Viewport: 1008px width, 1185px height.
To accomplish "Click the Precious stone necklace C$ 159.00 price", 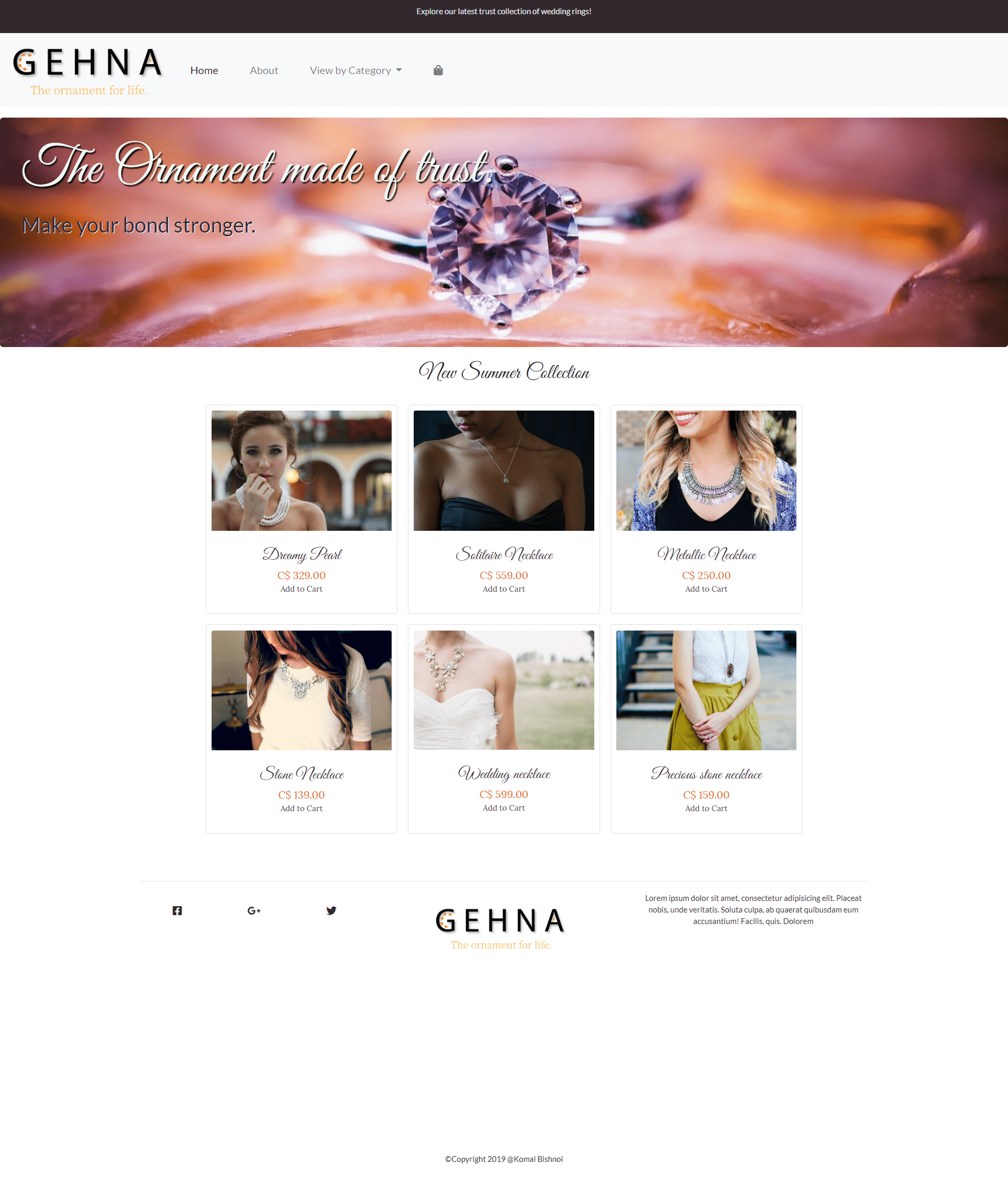I will [706, 794].
